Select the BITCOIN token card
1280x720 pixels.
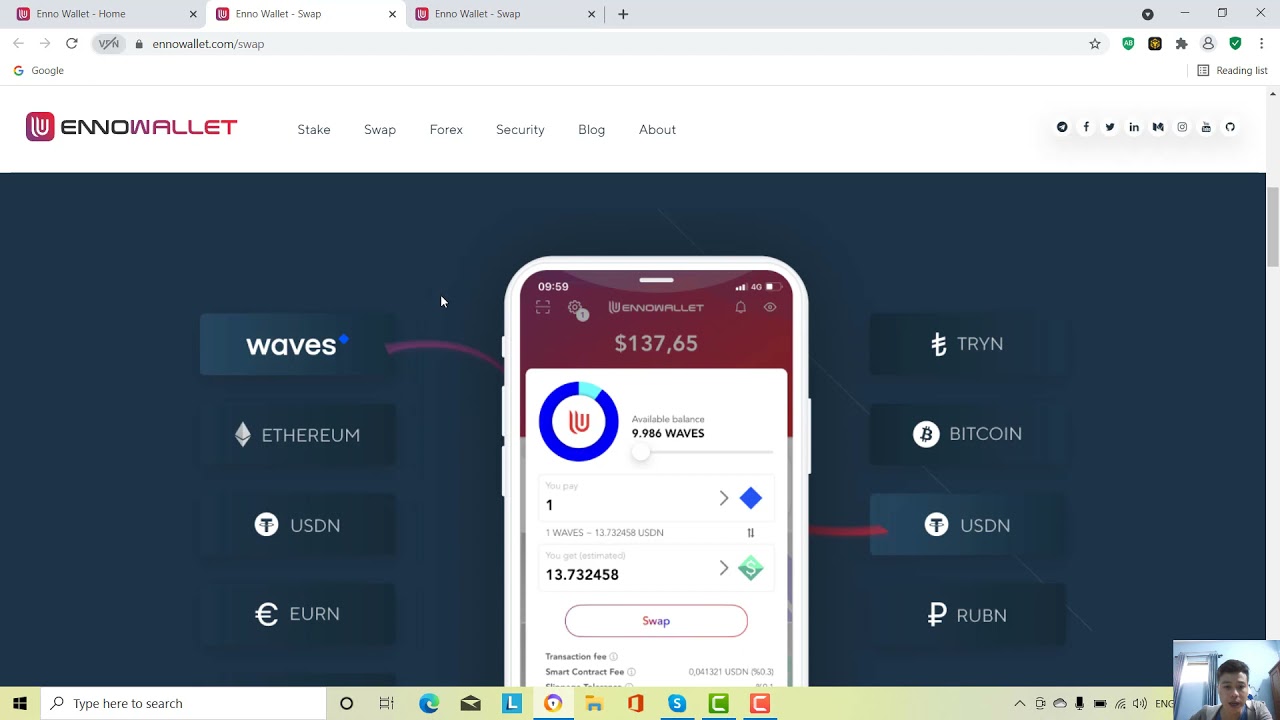click(967, 434)
